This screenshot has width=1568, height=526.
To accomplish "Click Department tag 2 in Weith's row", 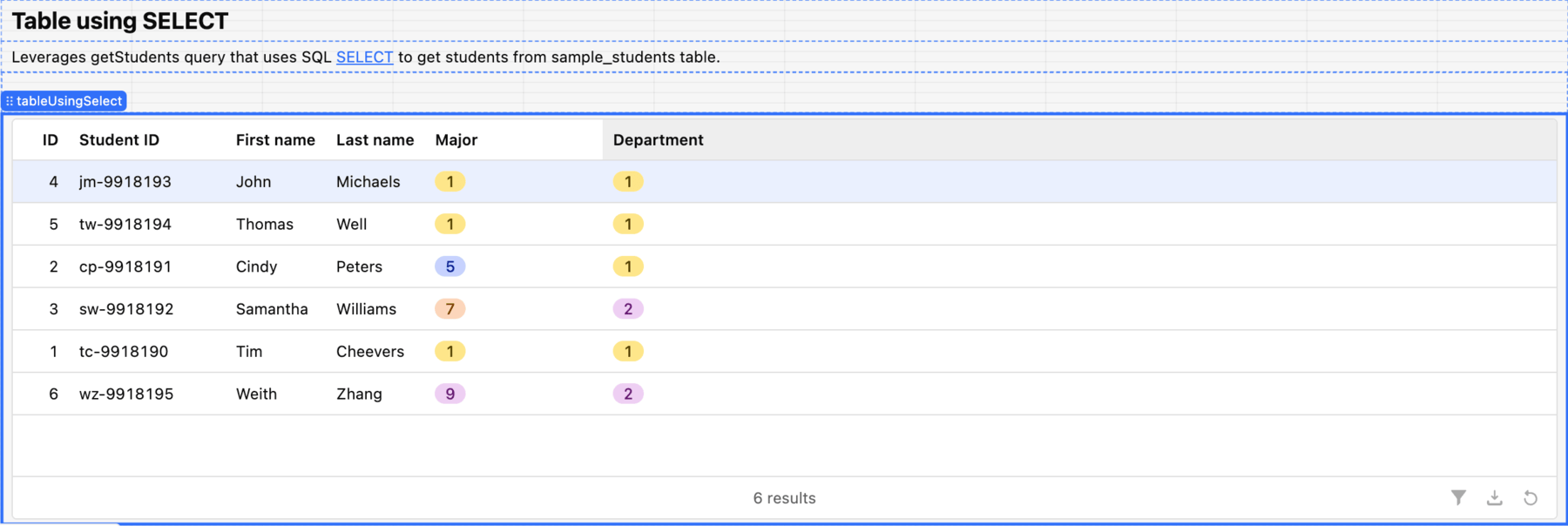I will coord(628,394).
